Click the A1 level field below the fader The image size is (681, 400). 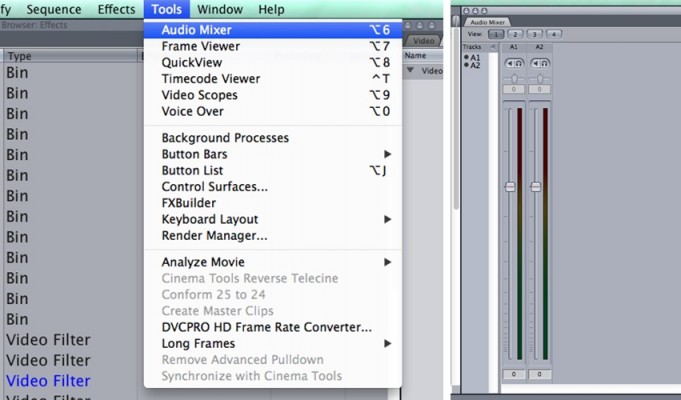tap(514, 374)
